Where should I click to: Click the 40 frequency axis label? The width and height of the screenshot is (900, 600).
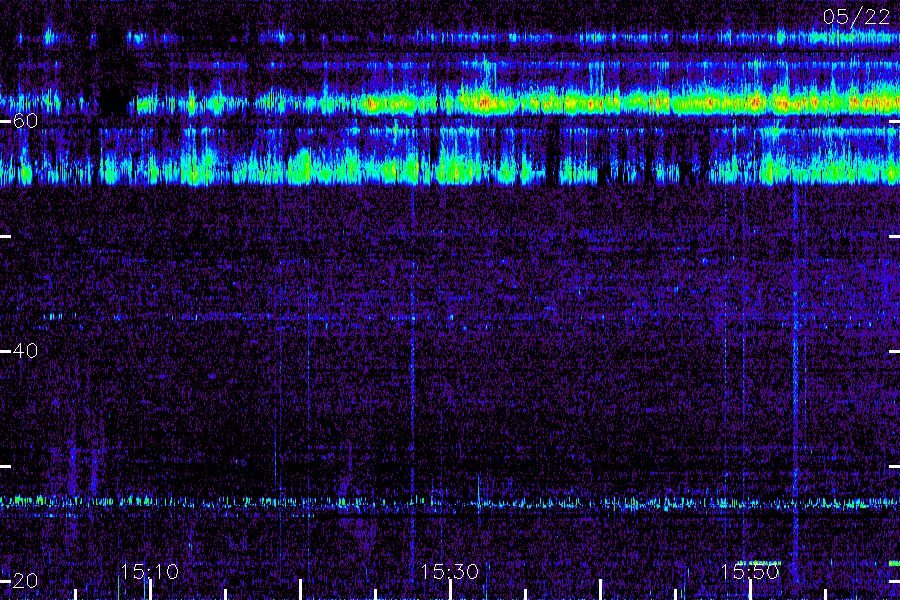click(25, 350)
